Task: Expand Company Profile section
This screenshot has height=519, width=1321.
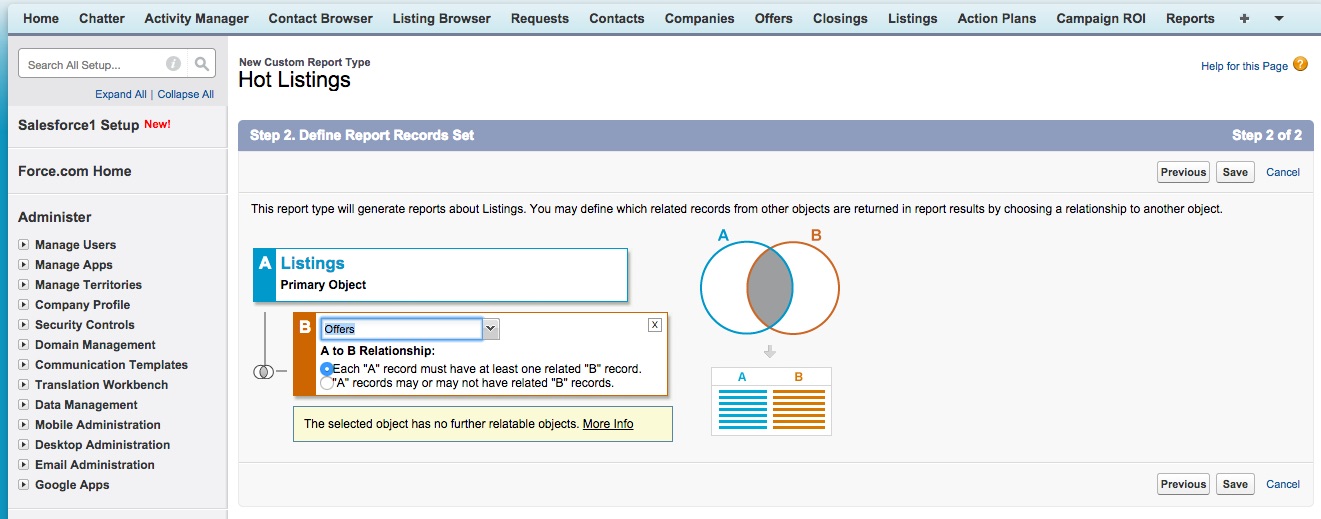Action: coord(24,305)
